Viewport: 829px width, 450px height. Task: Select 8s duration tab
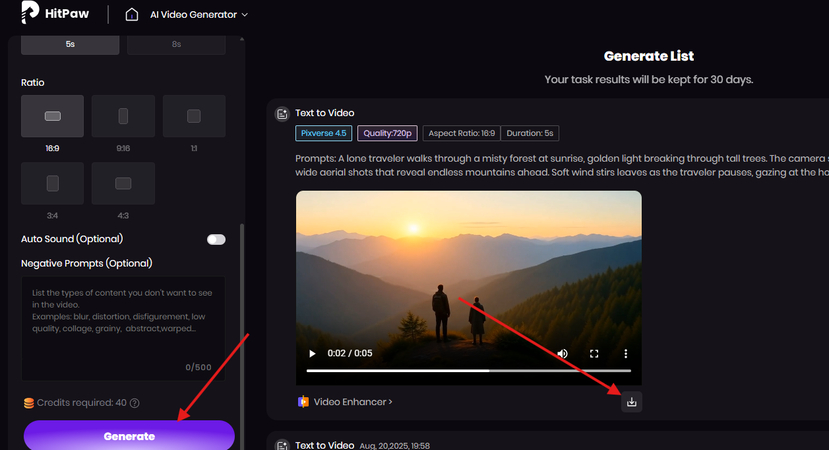pos(176,44)
